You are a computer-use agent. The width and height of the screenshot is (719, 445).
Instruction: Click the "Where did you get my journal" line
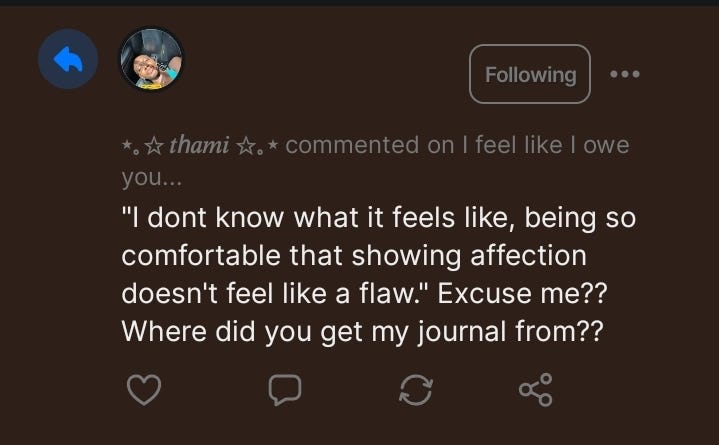click(361, 332)
